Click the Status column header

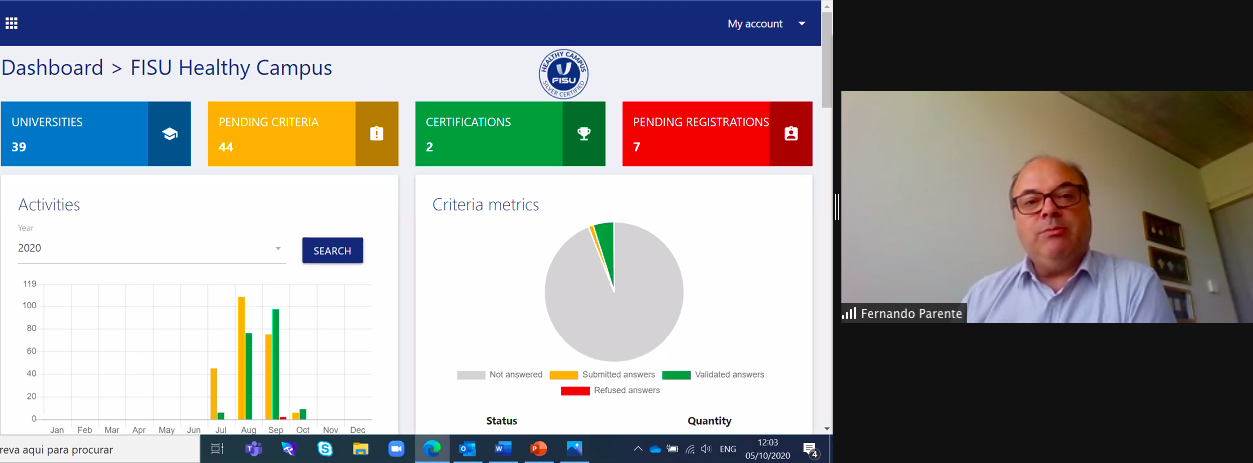pos(502,421)
